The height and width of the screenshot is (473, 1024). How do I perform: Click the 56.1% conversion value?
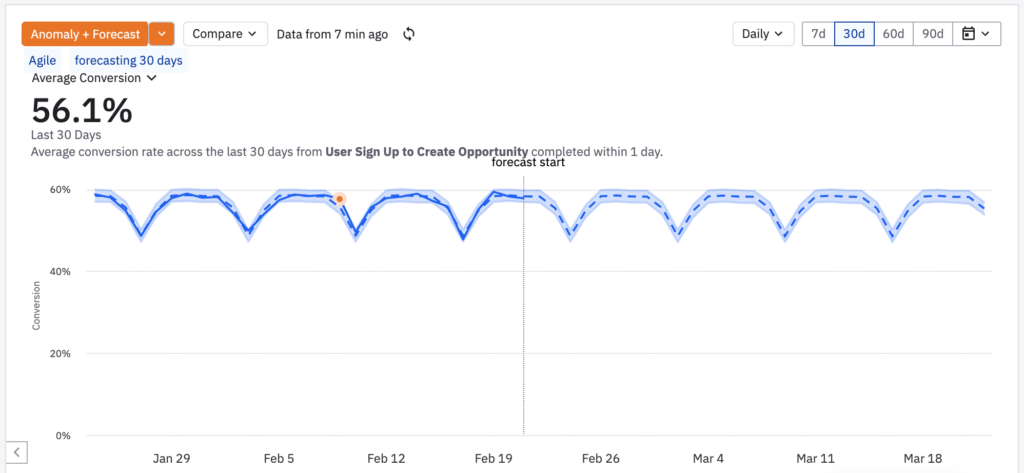coord(82,110)
